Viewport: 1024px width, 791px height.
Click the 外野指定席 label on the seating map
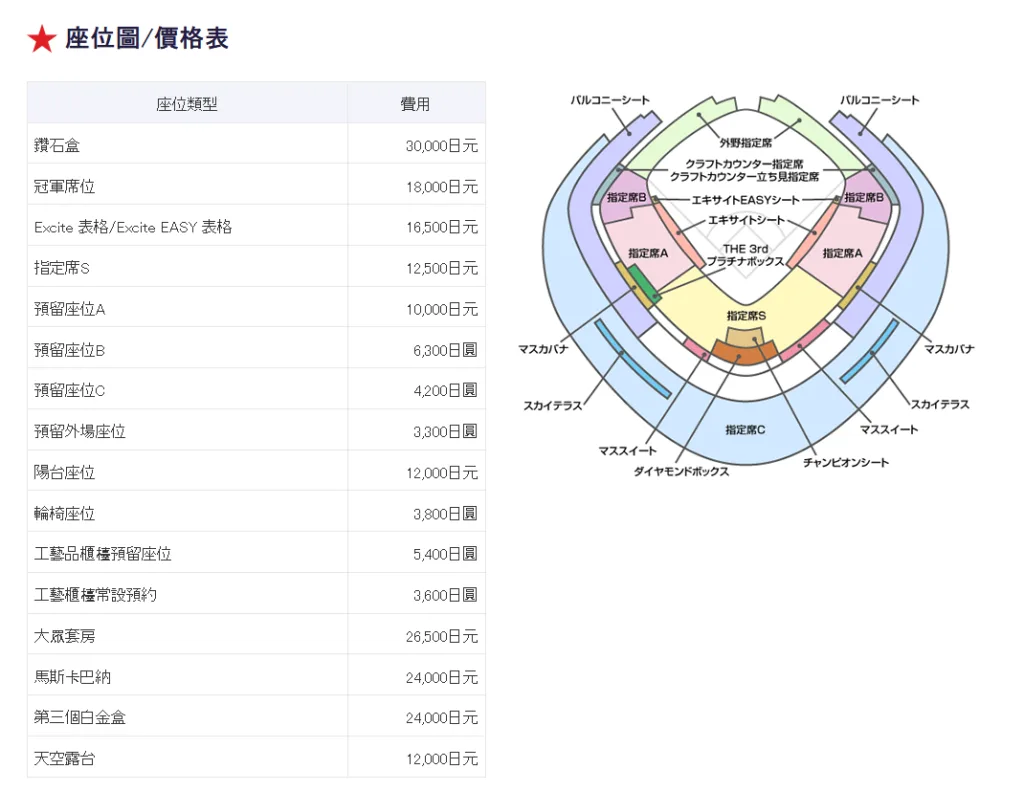745,143
